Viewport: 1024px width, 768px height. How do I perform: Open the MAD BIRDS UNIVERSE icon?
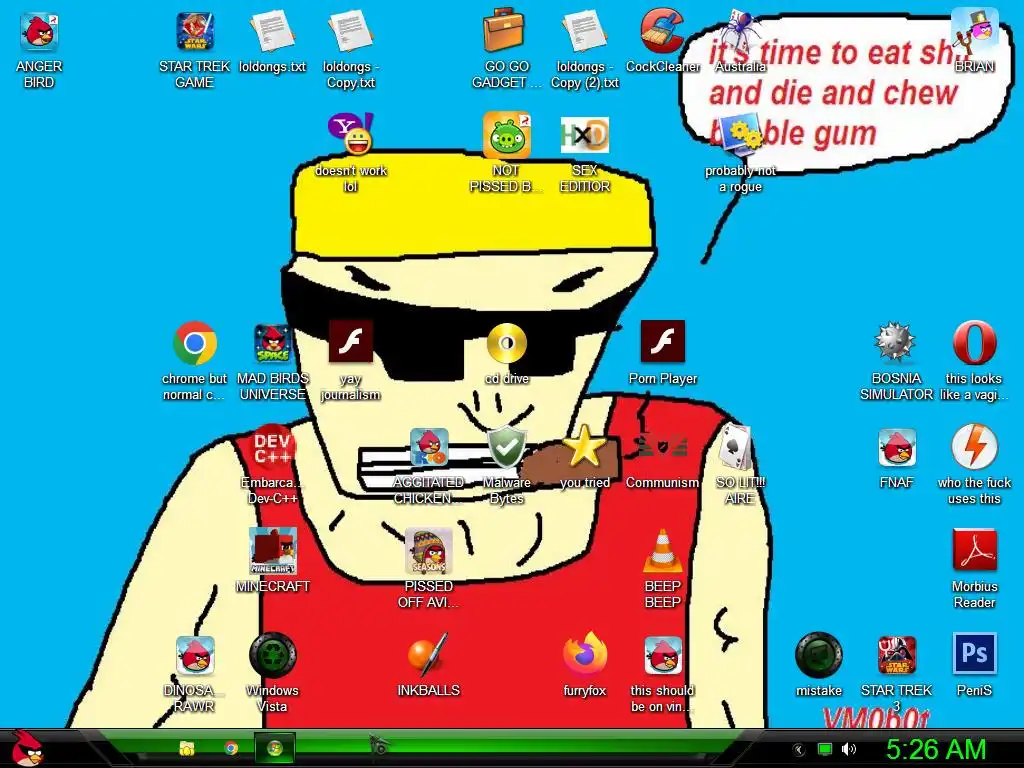click(x=272, y=343)
